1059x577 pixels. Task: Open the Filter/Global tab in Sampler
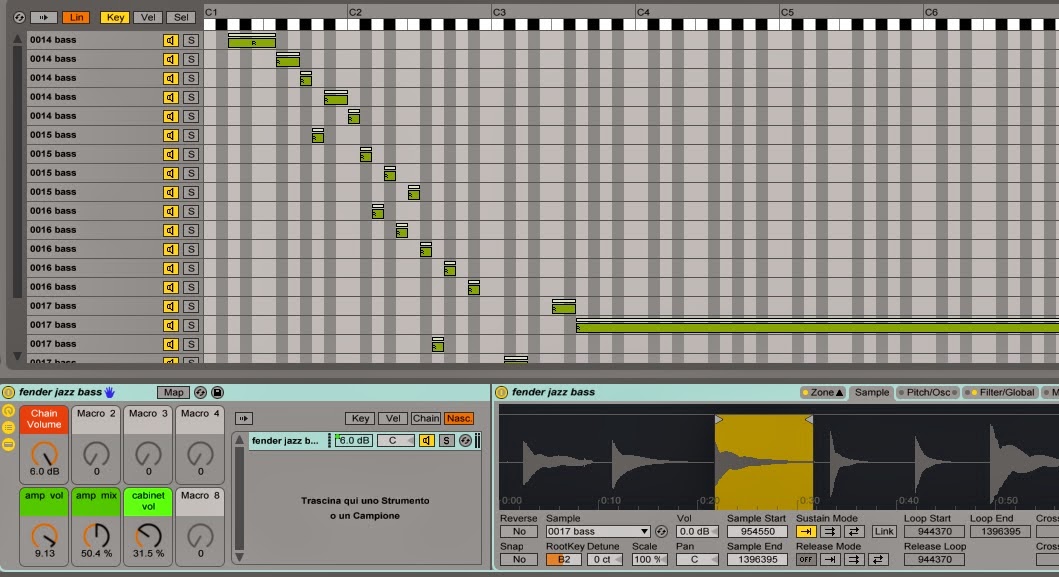1003,392
